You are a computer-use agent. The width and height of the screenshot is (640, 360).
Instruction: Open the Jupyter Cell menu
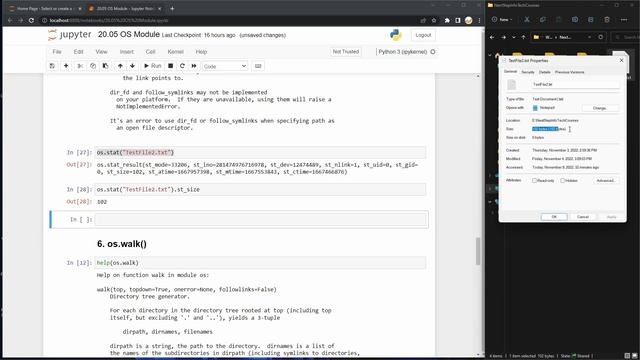pyautogui.click(x=151, y=52)
